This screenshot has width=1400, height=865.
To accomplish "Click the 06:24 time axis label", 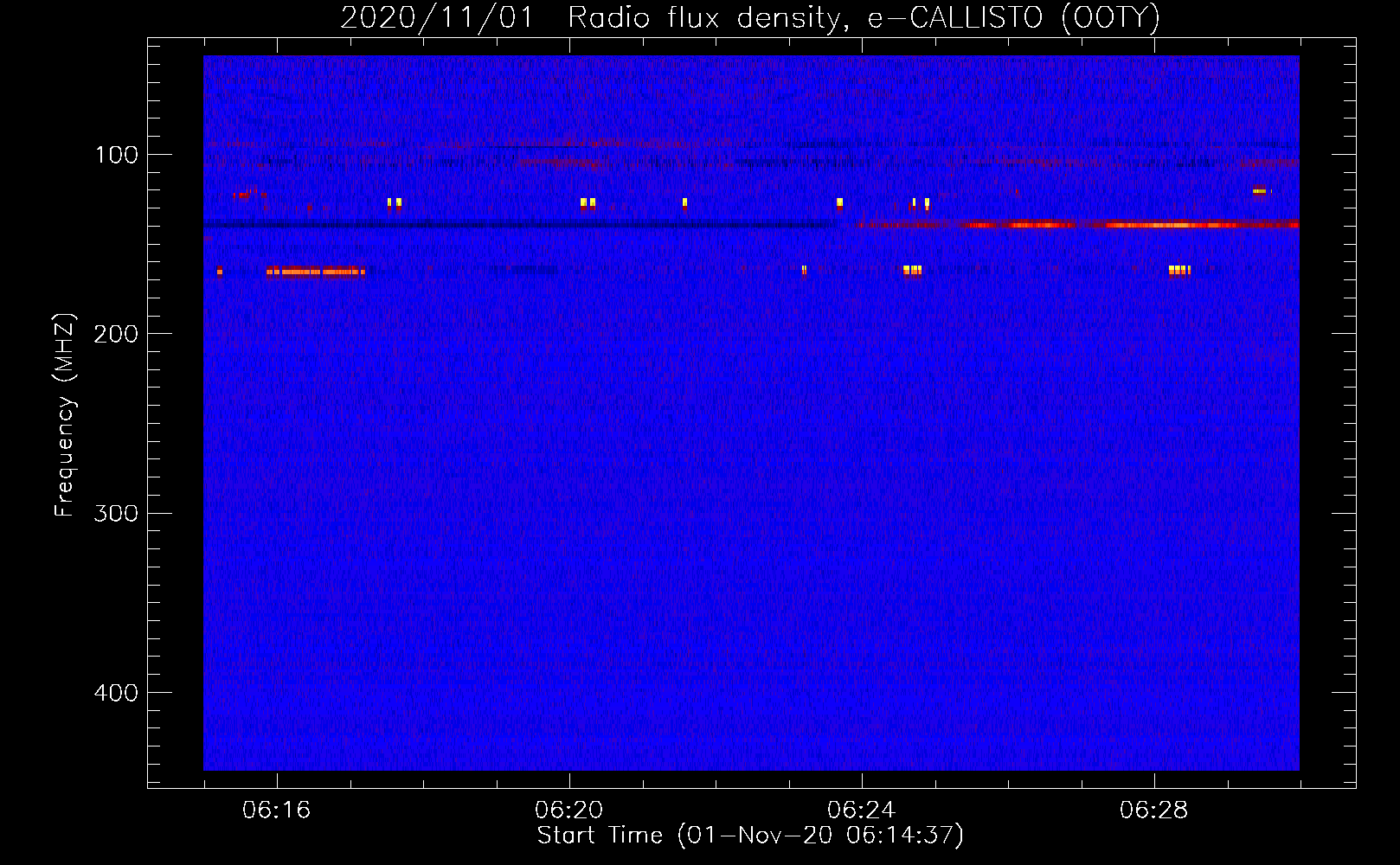I will [862, 811].
